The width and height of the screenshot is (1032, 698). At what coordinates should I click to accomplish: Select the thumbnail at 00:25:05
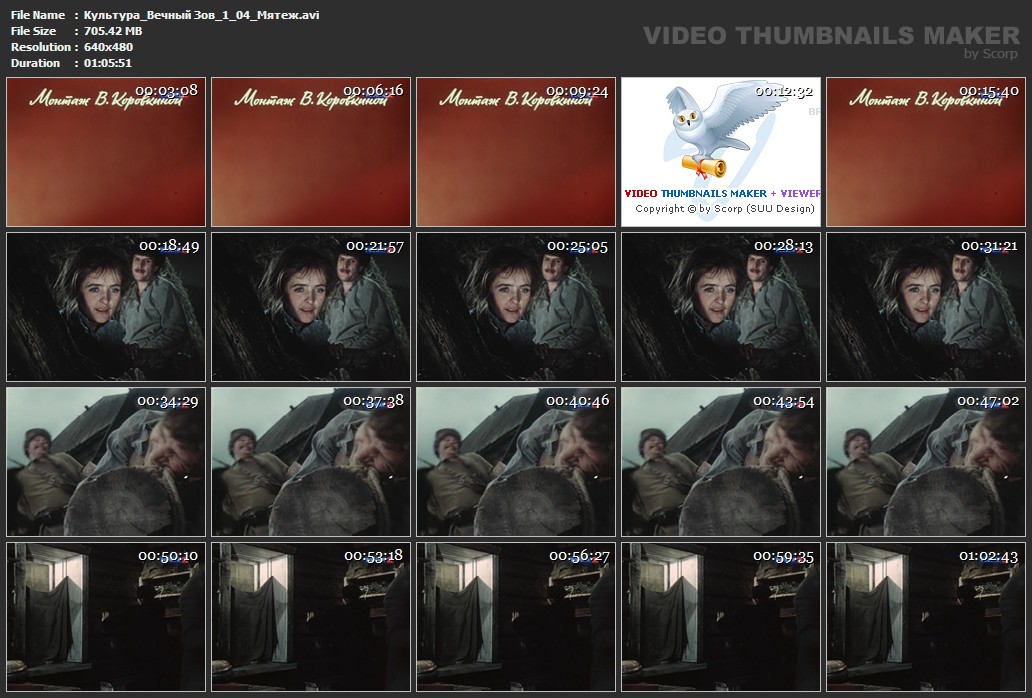516,307
